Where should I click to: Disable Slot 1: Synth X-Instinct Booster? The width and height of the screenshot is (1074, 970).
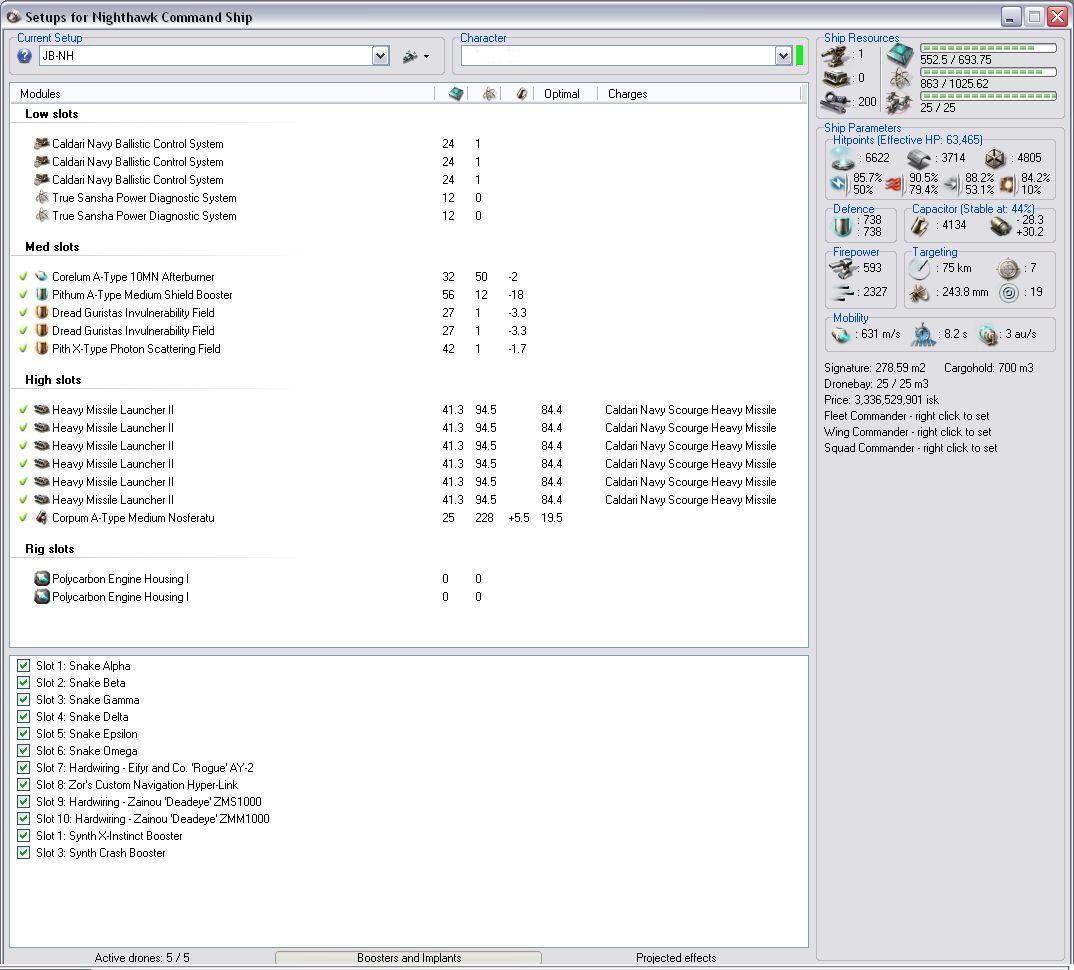(x=23, y=836)
